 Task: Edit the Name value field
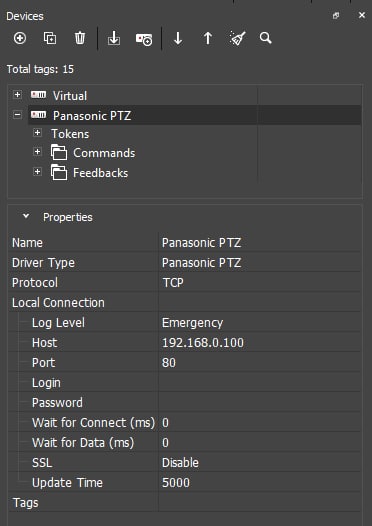point(260,243)
